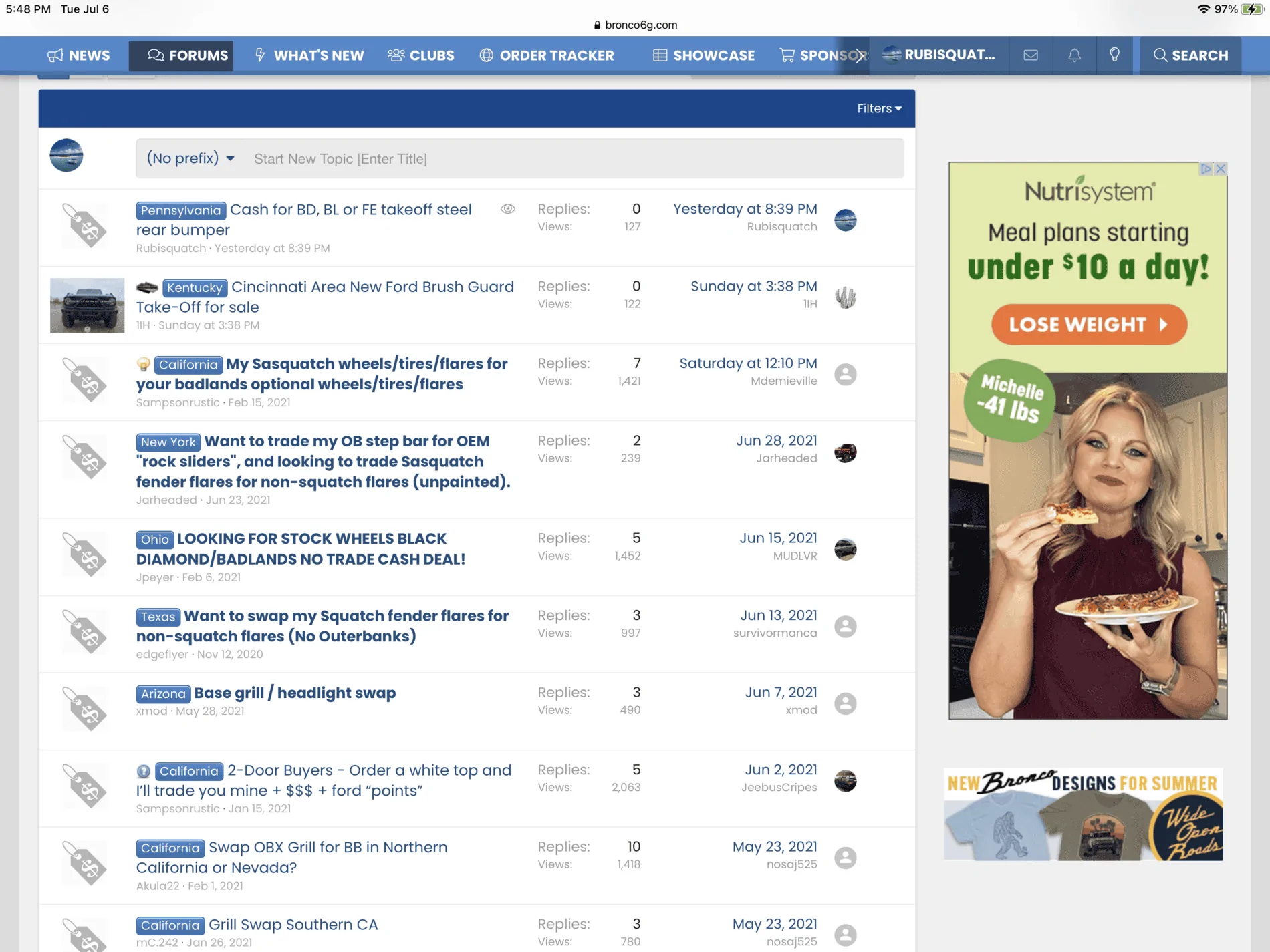Click the eye watch icon on Pennsylvania thread

[508, 209]
